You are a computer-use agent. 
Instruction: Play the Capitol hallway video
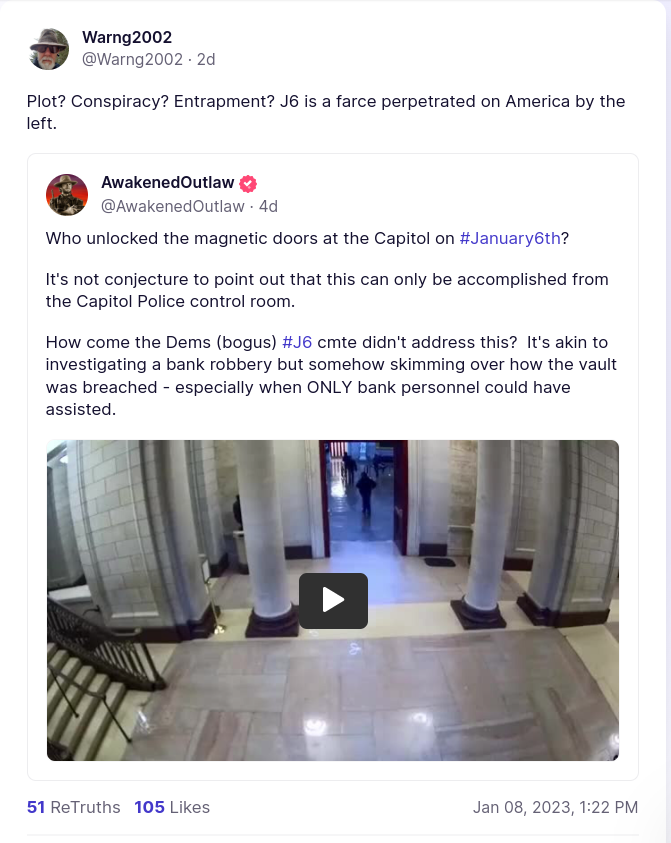[333, 601]
